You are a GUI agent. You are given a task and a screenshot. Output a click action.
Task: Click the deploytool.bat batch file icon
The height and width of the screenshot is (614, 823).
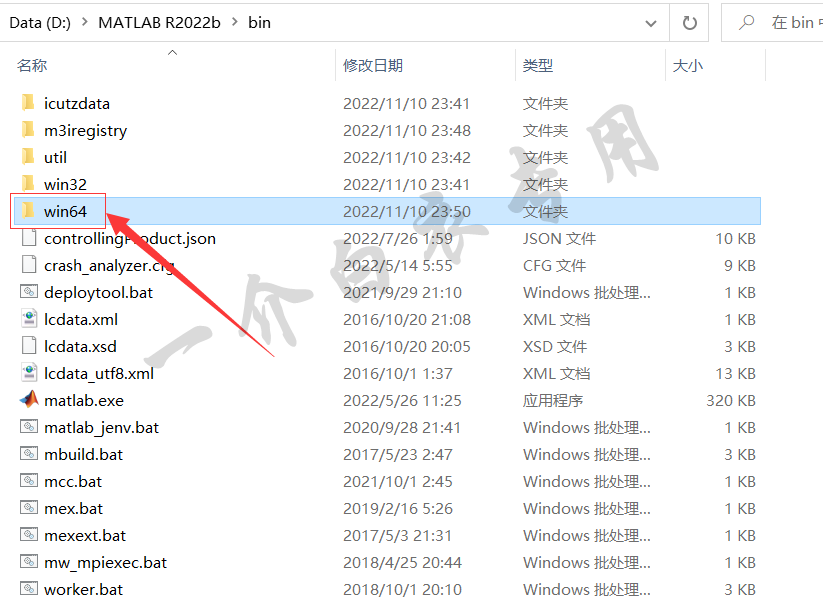(29, 292)
